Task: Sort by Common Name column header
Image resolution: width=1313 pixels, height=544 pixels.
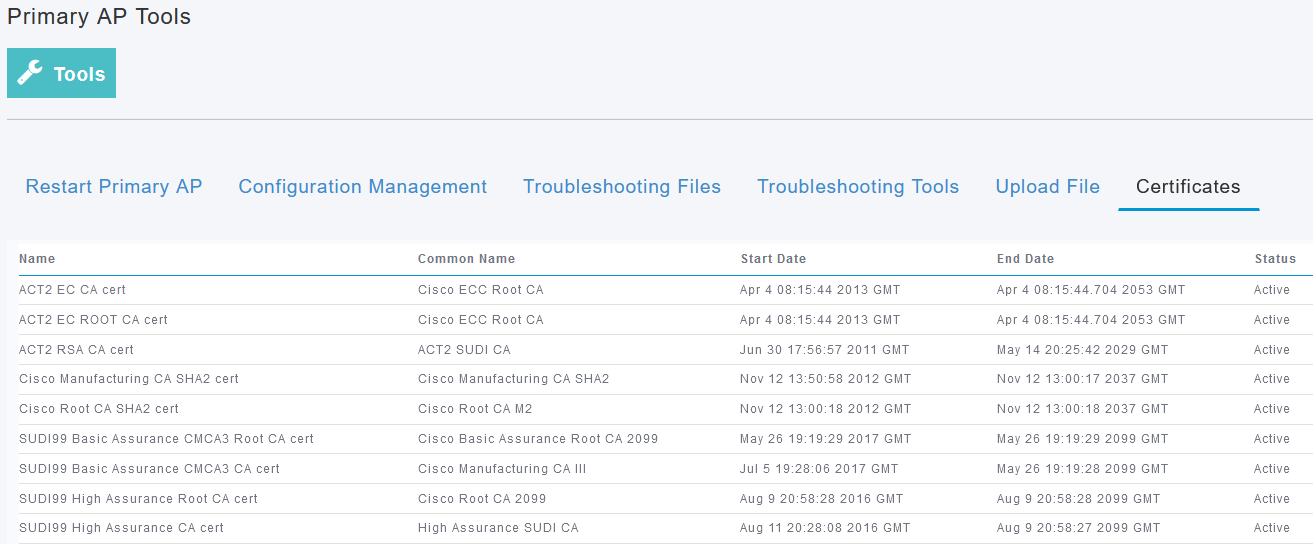Action: pyautogui.click(x=466, y=259)
